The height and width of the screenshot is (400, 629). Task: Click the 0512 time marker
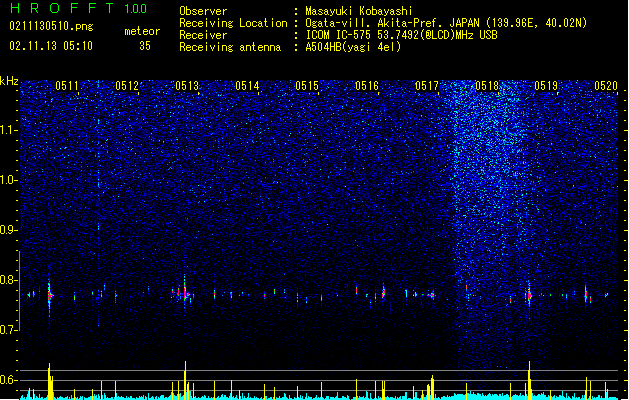(x=127, y=86)
